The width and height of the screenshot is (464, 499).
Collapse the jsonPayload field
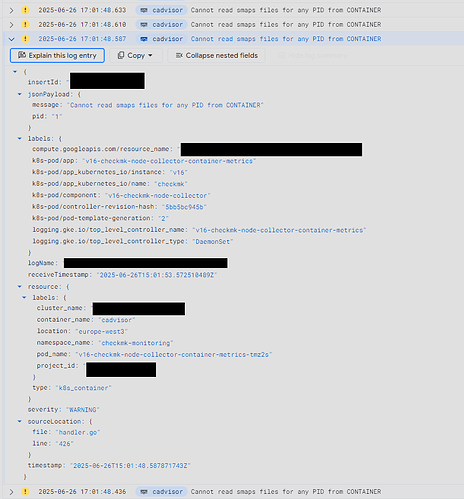(20, 94)
